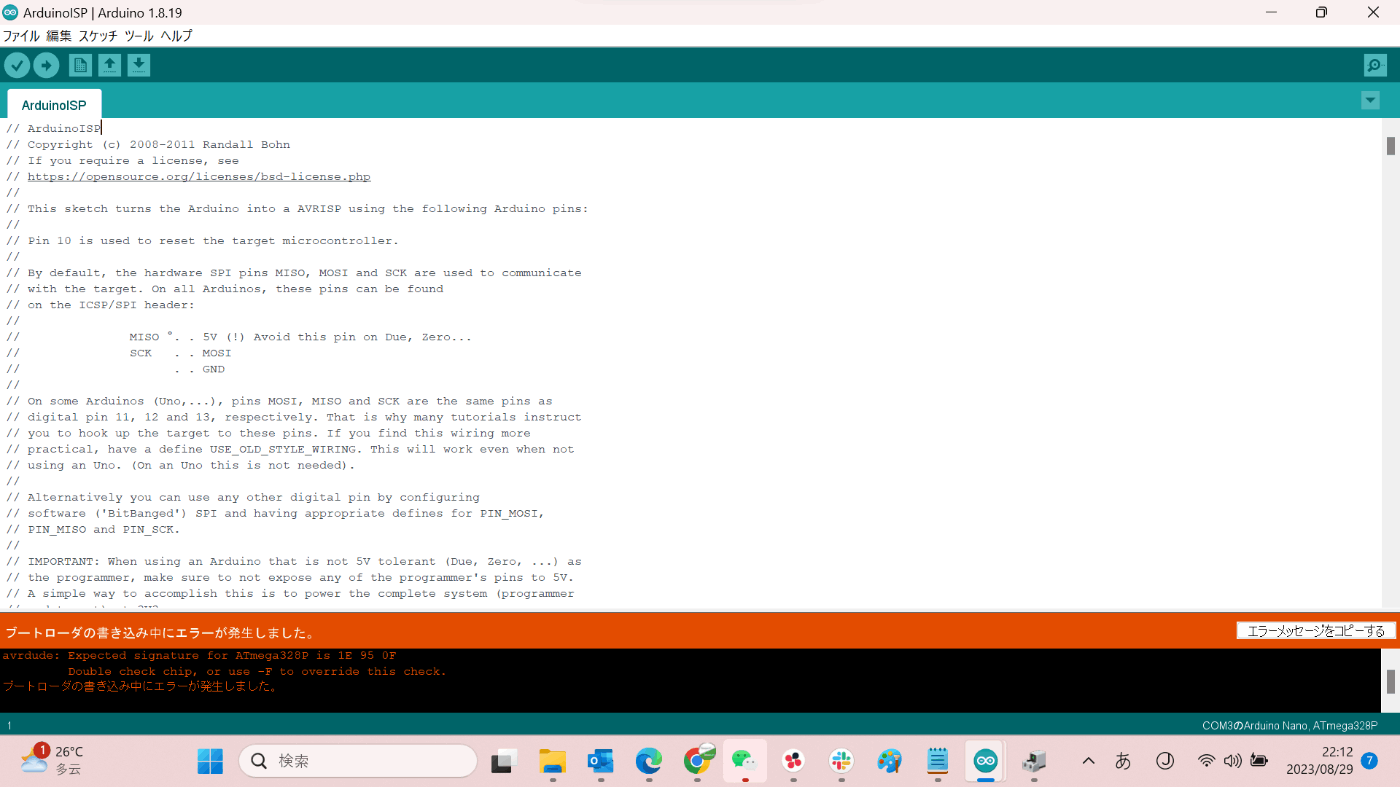The image size is (1400, 787).
Task: Open the ヘルプ menu
Action: pos(176,36)
